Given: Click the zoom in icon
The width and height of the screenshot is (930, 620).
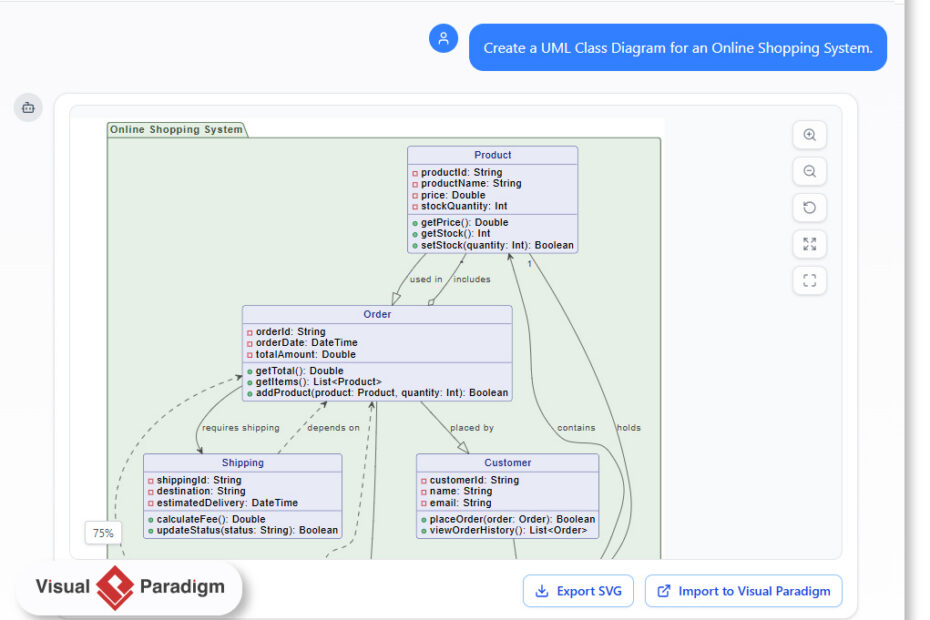Looking at the screenshot, I should tap(809, 135).
